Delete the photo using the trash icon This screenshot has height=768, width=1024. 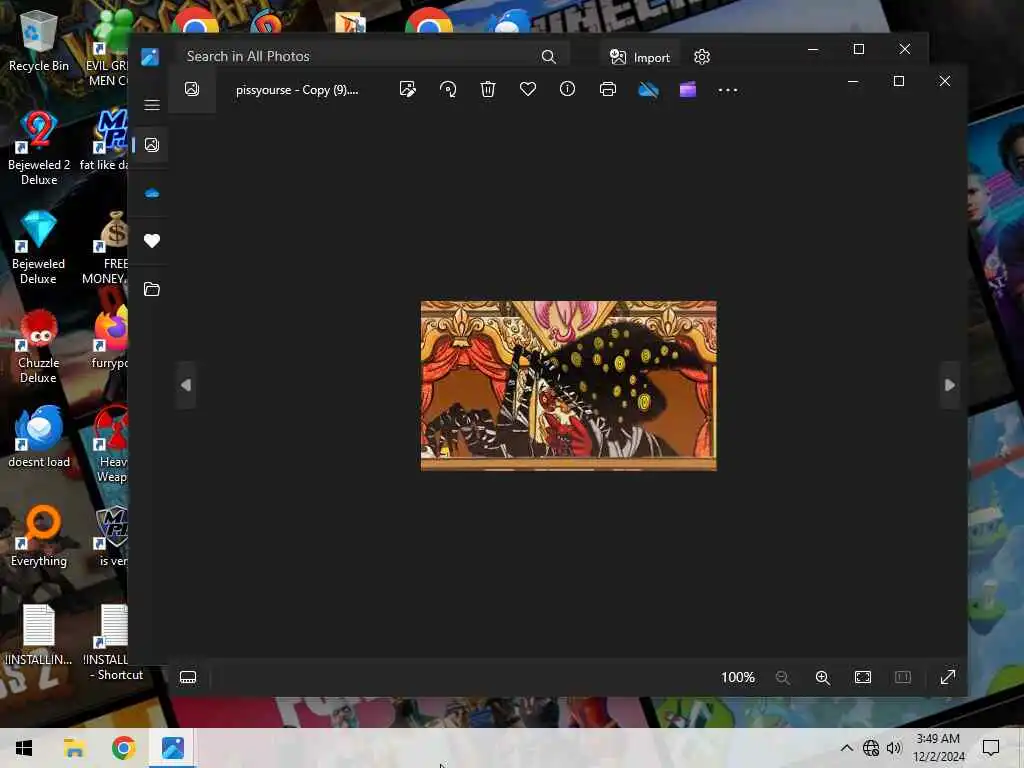click(x=488, y=89)
